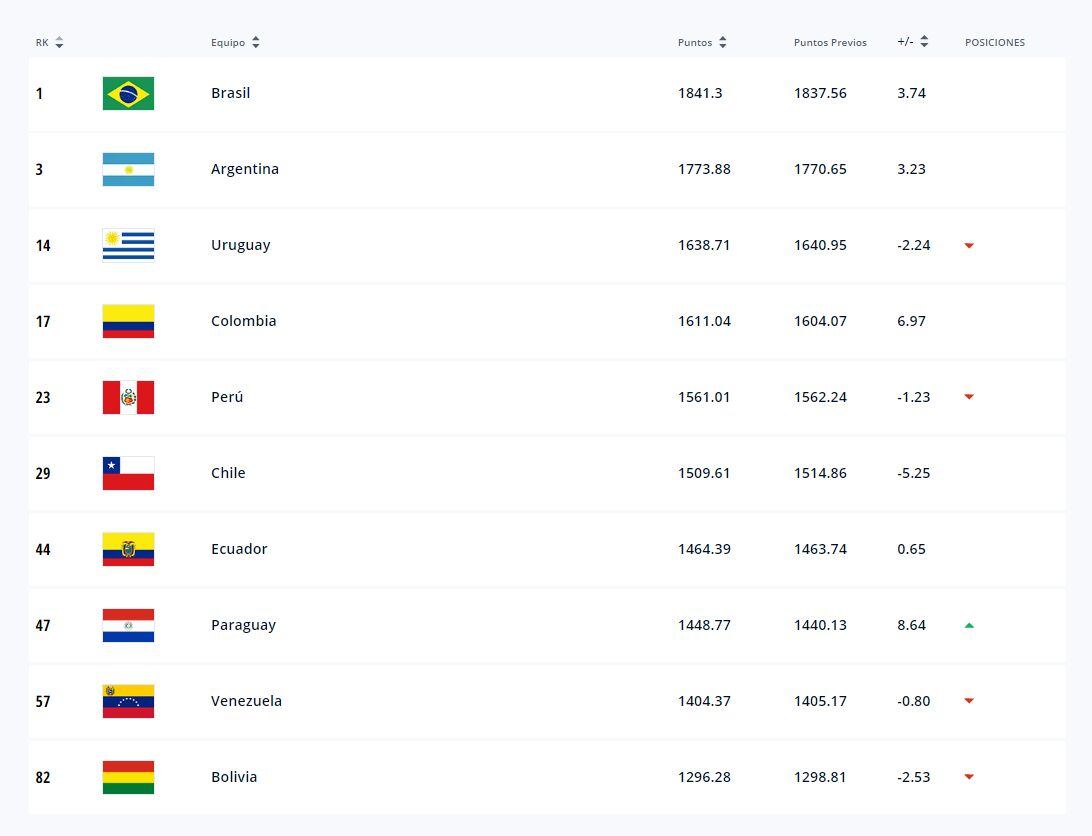Click the Colombia flag icon

tap(128, 321)
